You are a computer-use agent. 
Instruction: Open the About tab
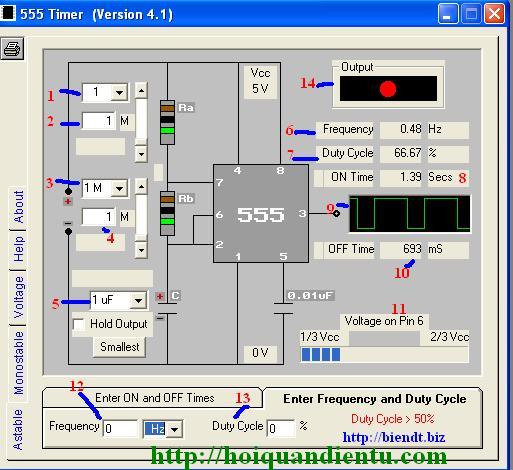19,207
